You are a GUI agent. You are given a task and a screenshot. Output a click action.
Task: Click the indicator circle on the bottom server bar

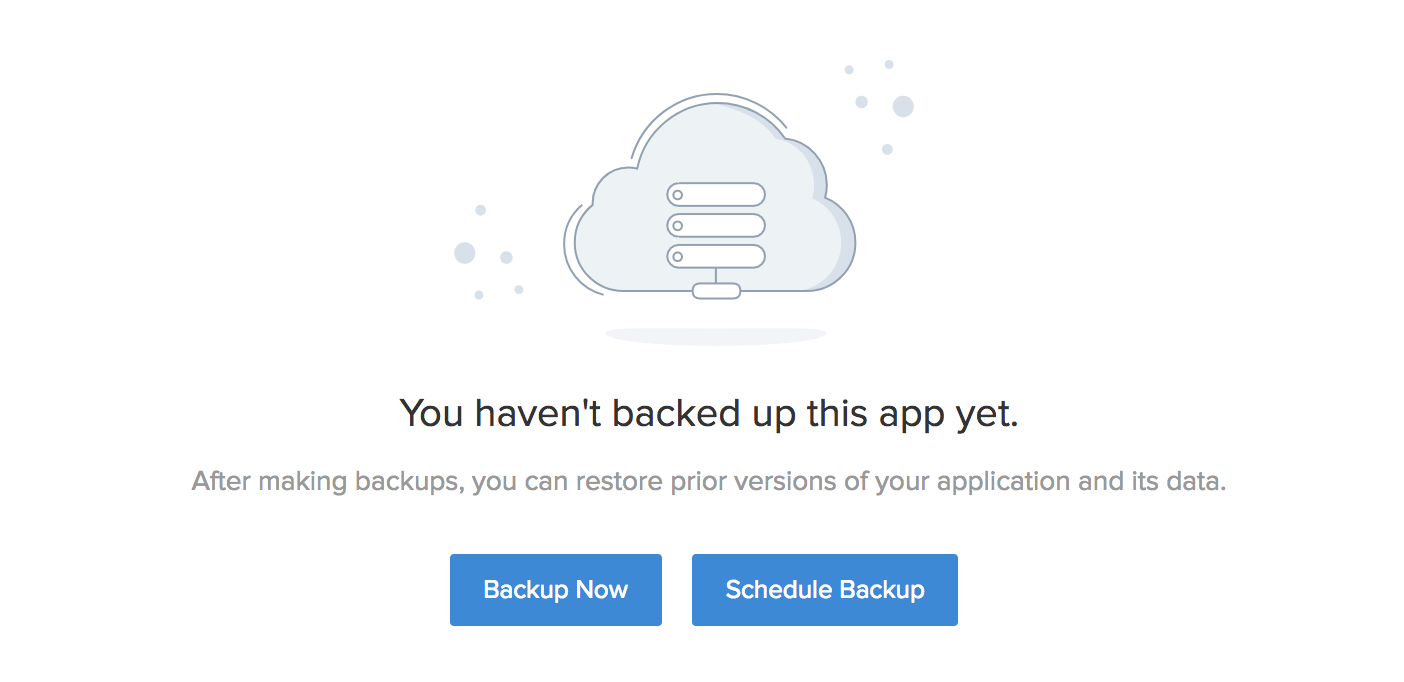click(677, 257)
